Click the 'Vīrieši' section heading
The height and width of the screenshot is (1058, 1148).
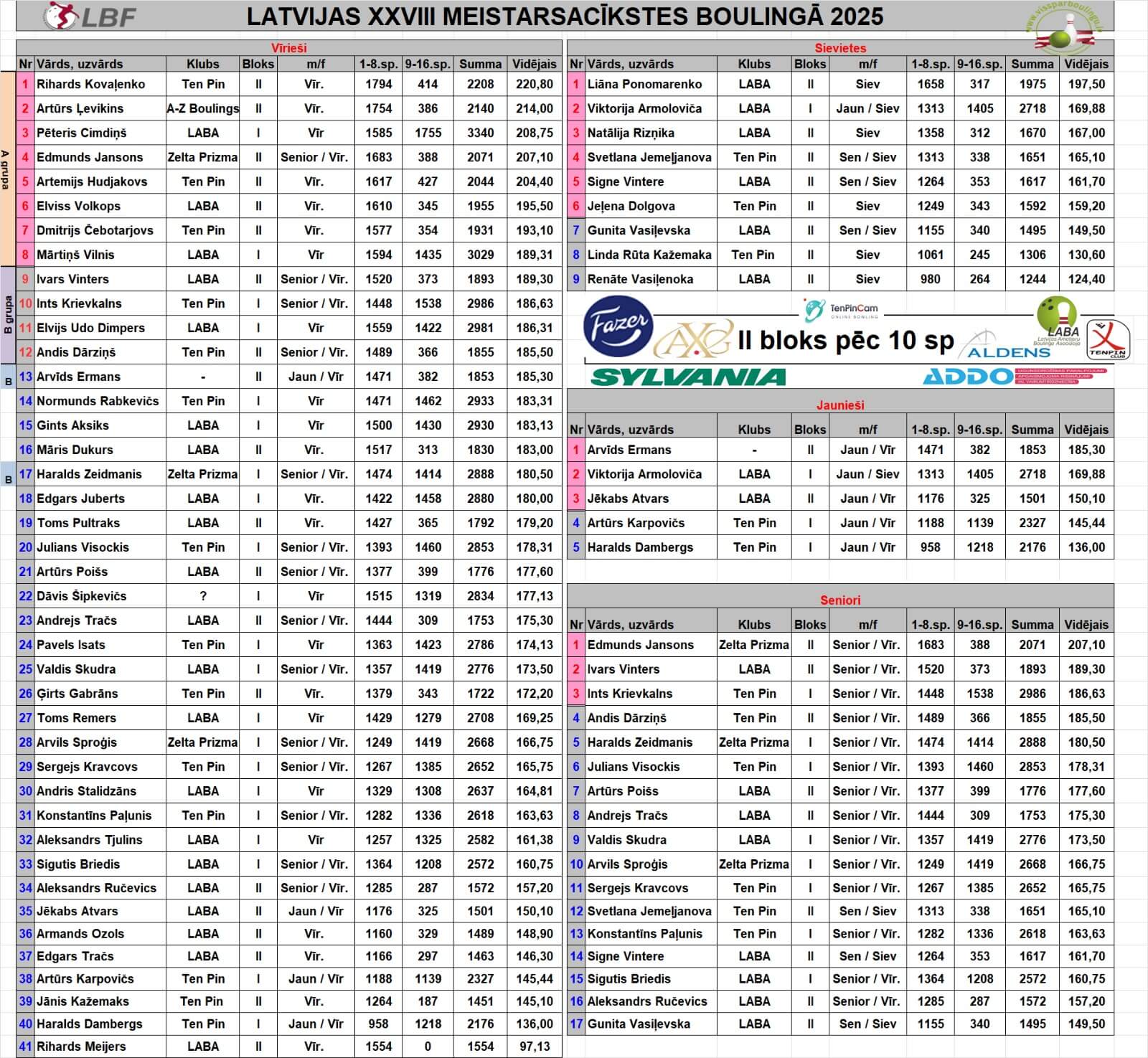pyautogui.click(x=288, y=48)
